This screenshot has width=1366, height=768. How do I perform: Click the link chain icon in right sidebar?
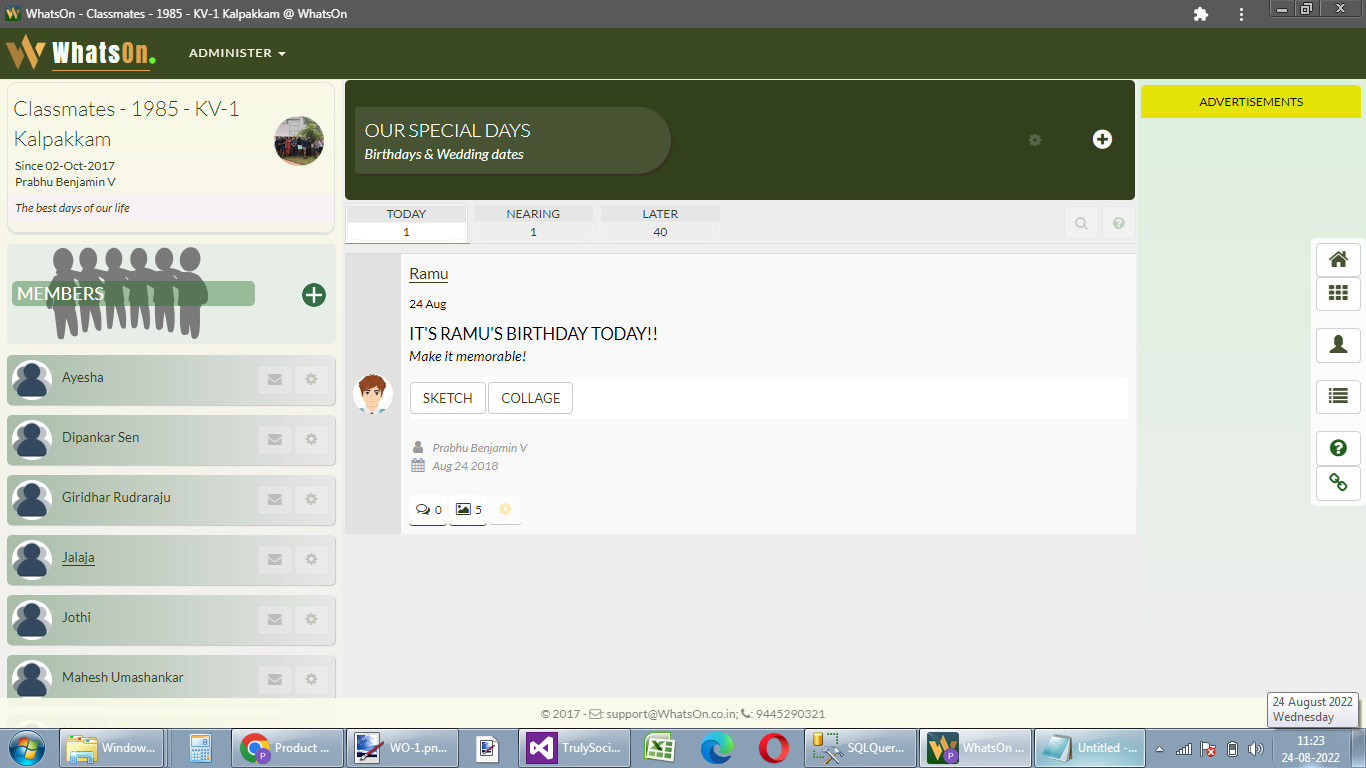pyautogui.click(x=1338, y=483)
